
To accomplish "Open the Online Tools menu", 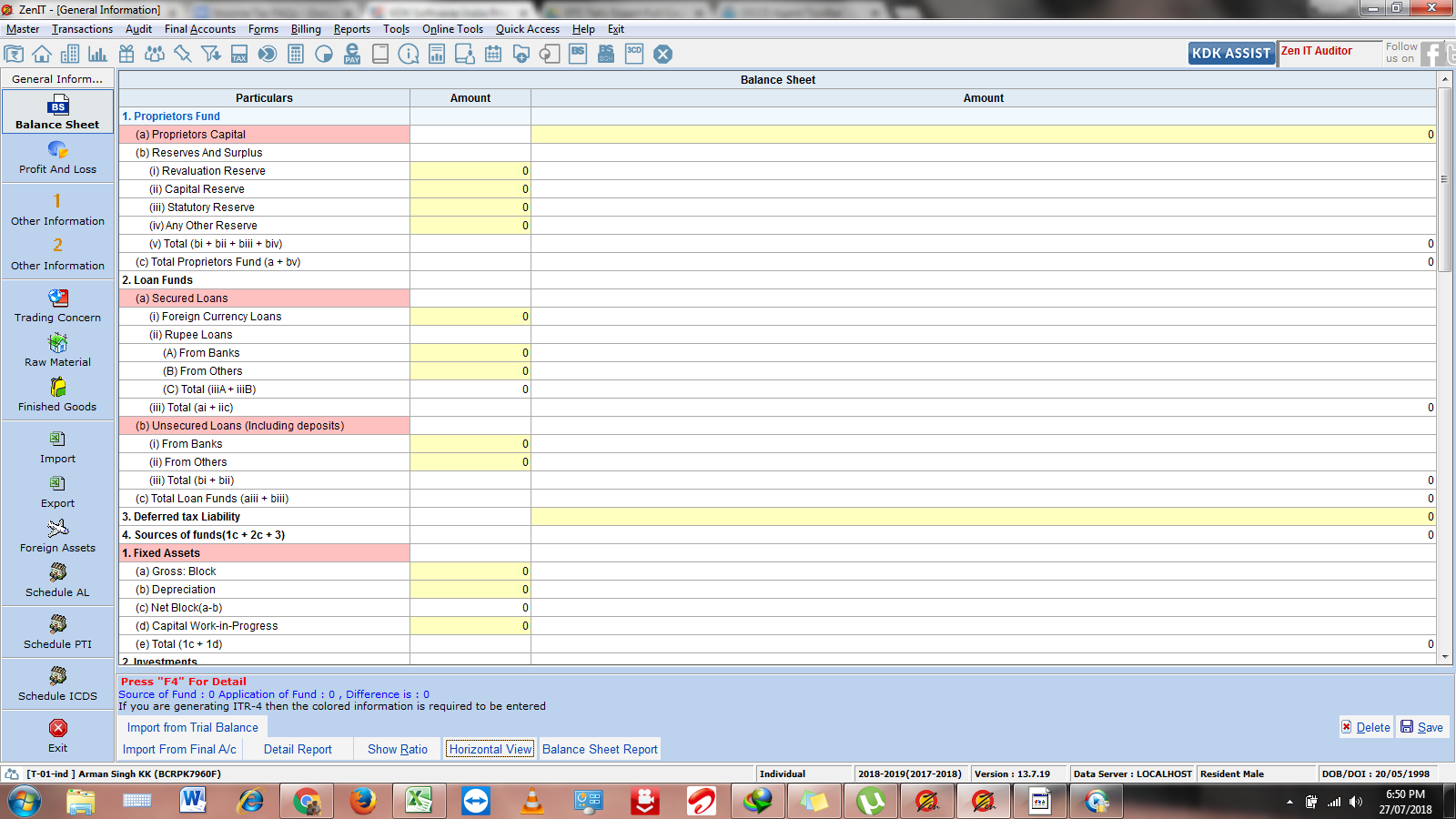I will point(453,29).
